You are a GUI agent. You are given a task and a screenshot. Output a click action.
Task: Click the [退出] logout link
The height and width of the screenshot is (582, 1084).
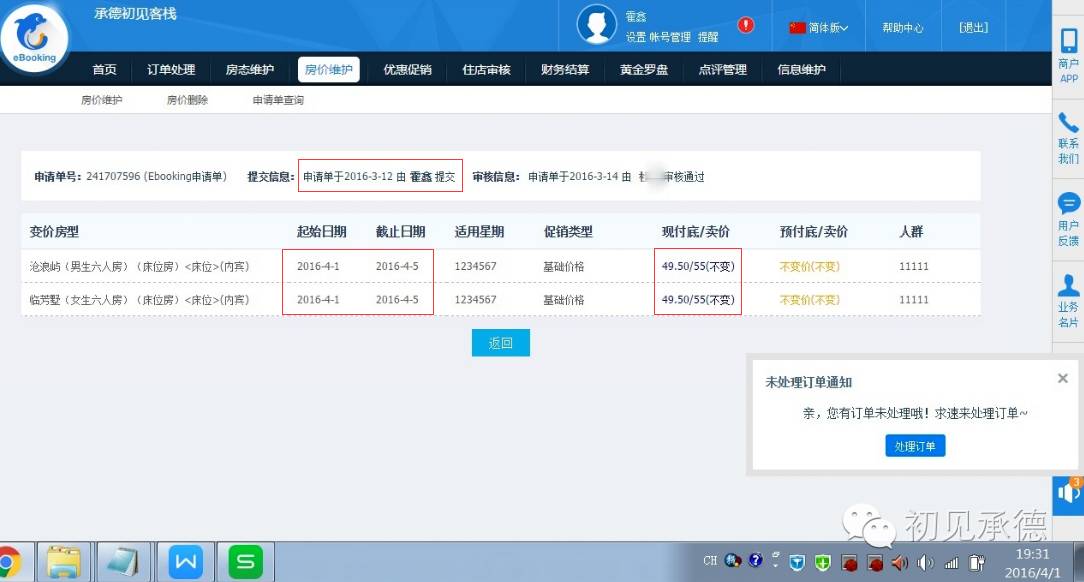coord(973,28)
